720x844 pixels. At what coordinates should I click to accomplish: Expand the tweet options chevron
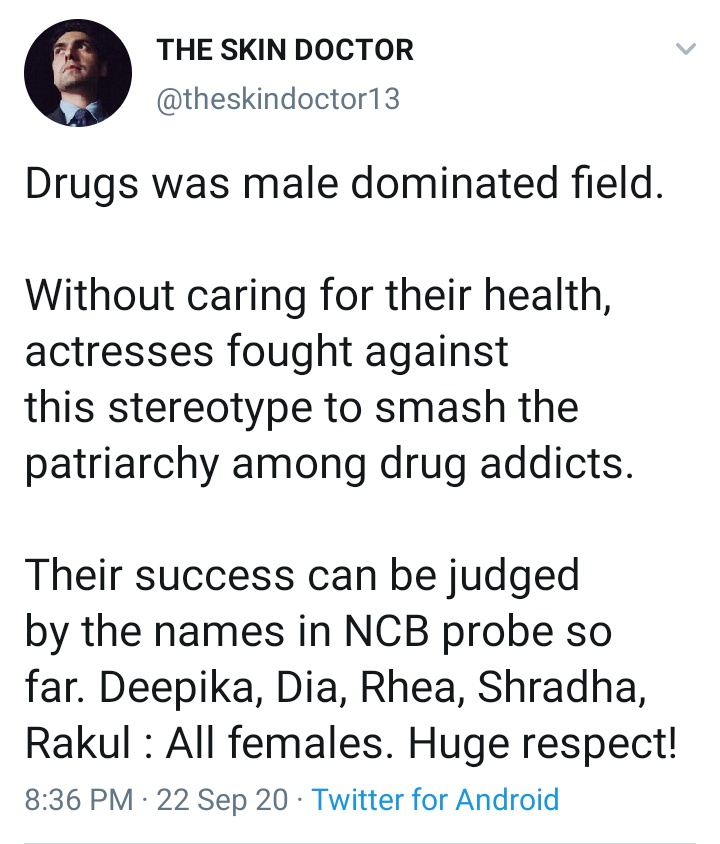(x=685, y=49)
